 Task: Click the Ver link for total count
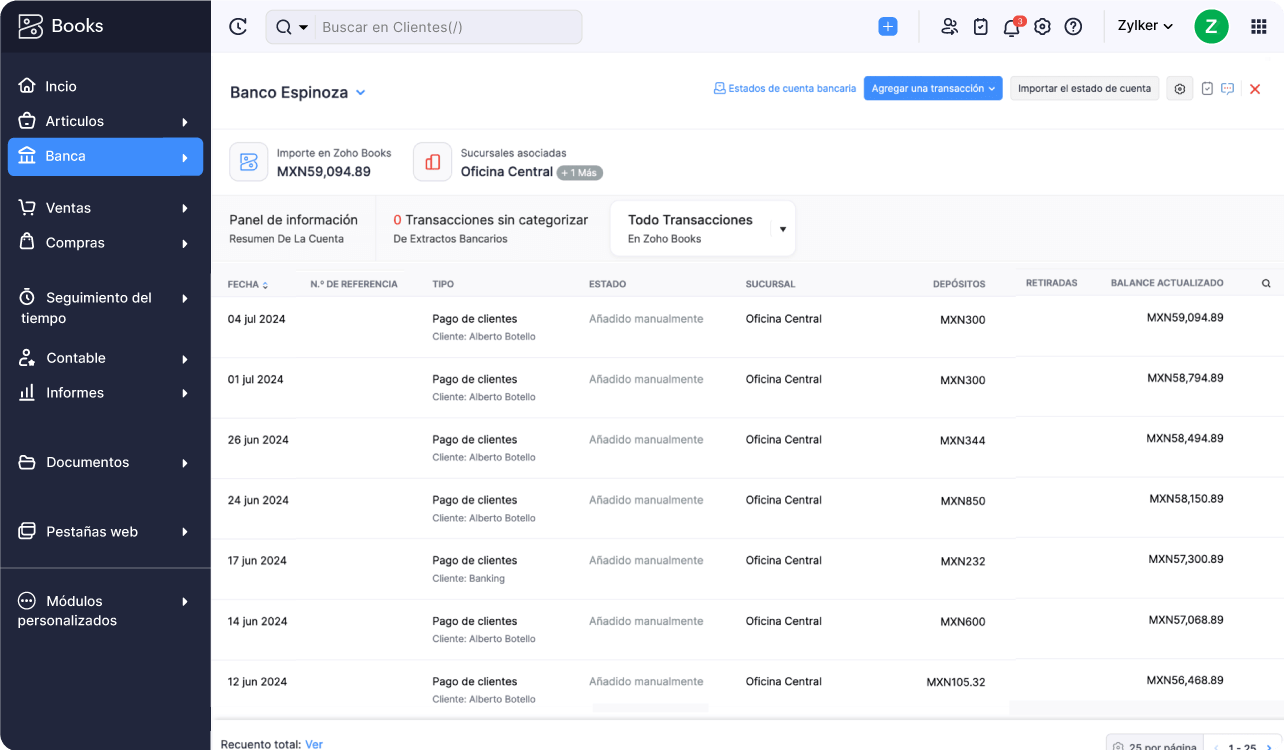314,744
